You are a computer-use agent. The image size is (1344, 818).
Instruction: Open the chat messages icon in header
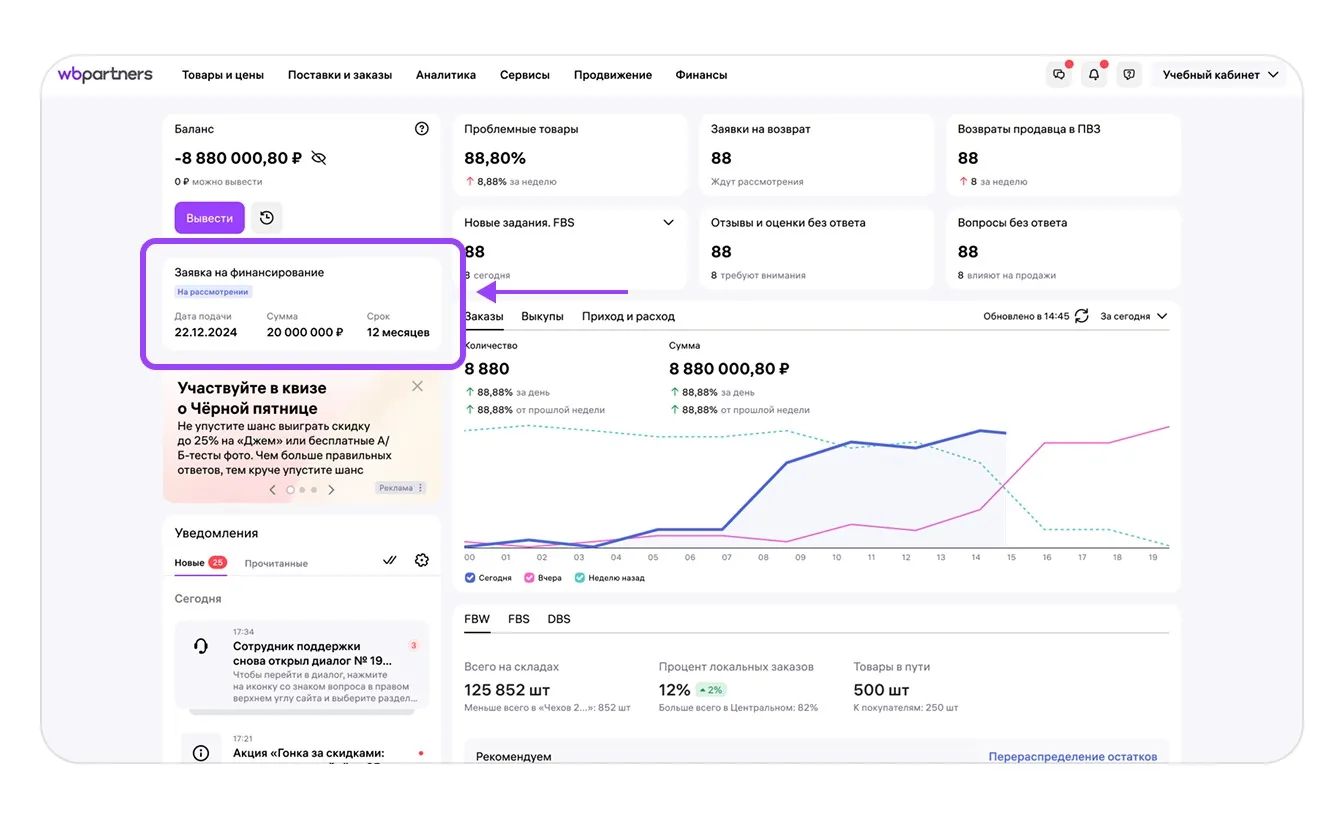(x=1059, y=75)
